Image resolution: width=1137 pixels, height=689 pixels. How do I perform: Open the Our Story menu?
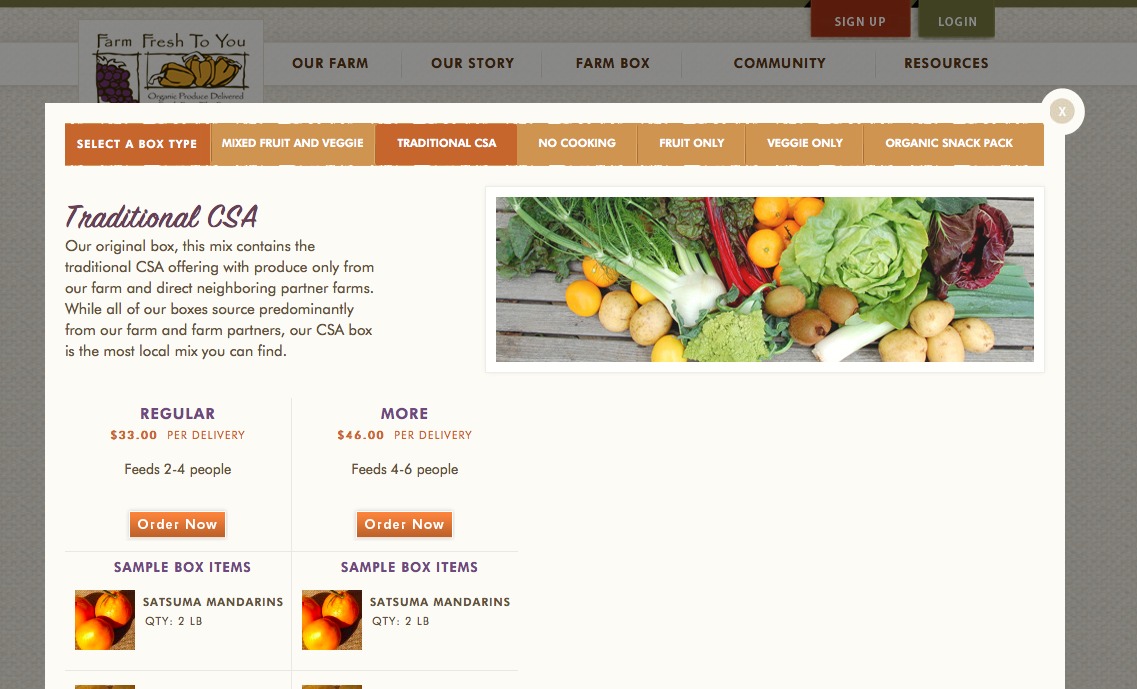point(472,63)
